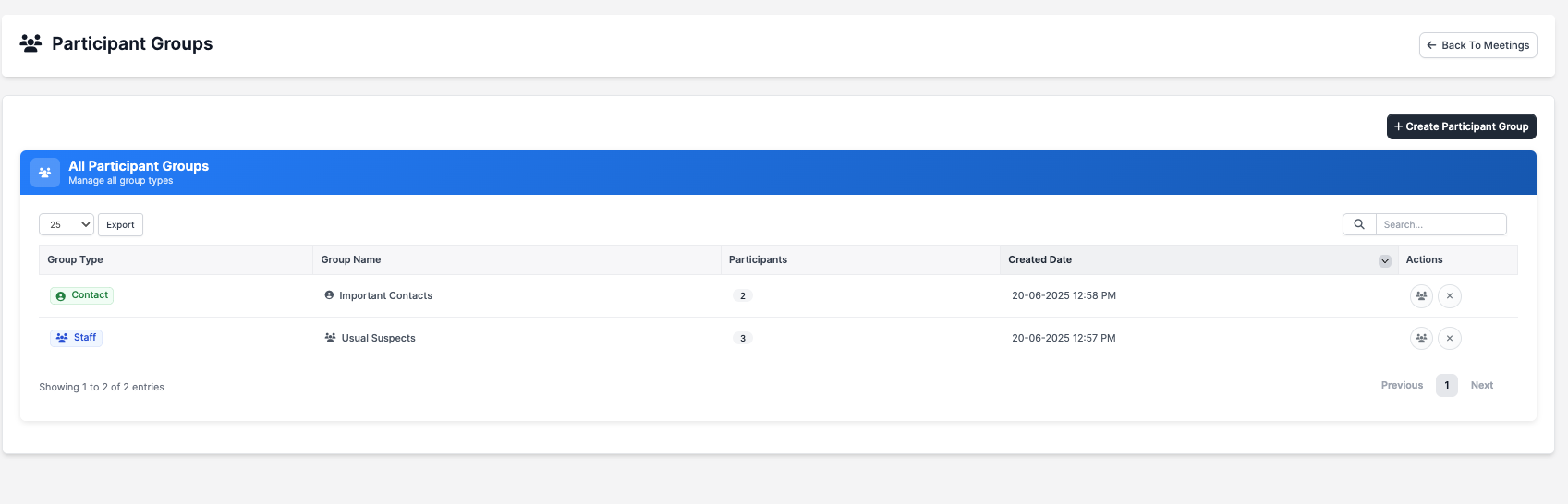Go to page 1 in pagination
The height and width of the screenshot is (504, 1568).
[1446, 385]
